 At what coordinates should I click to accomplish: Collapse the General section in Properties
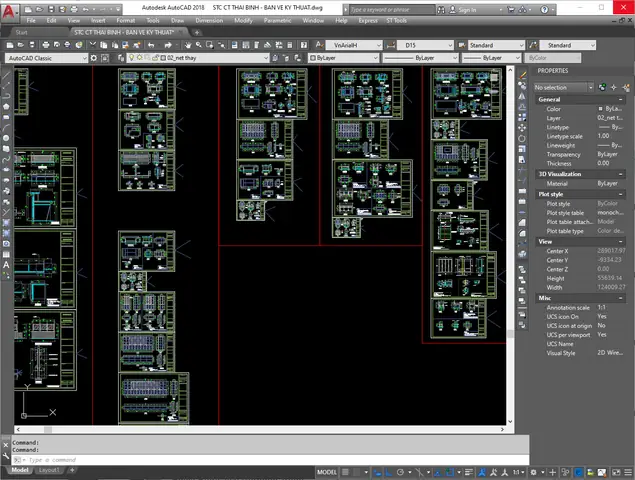620,99
